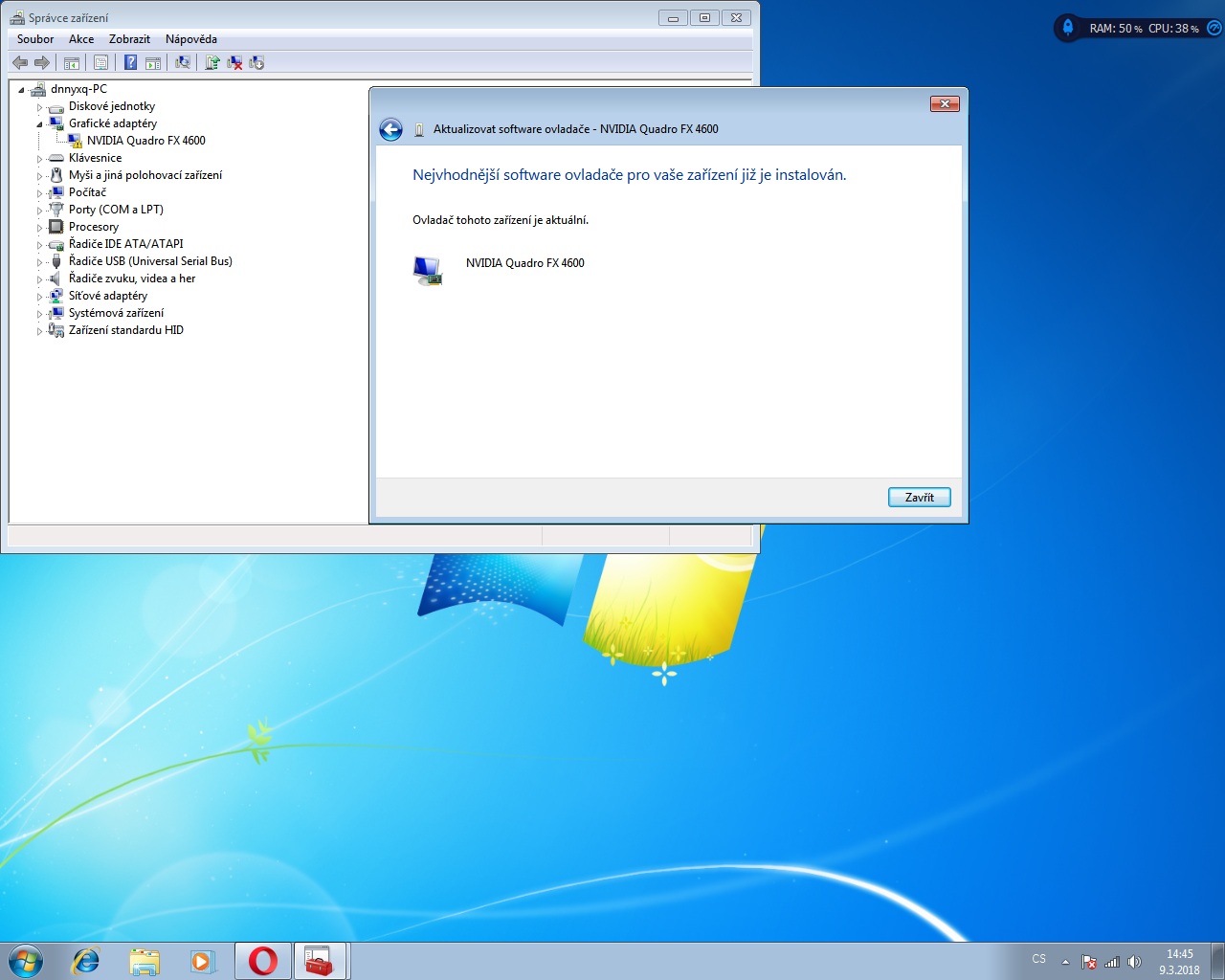The image size is (1225, 980).
Task: Toggle the action pane toolbar icon
Action: [x=153, y=62]
